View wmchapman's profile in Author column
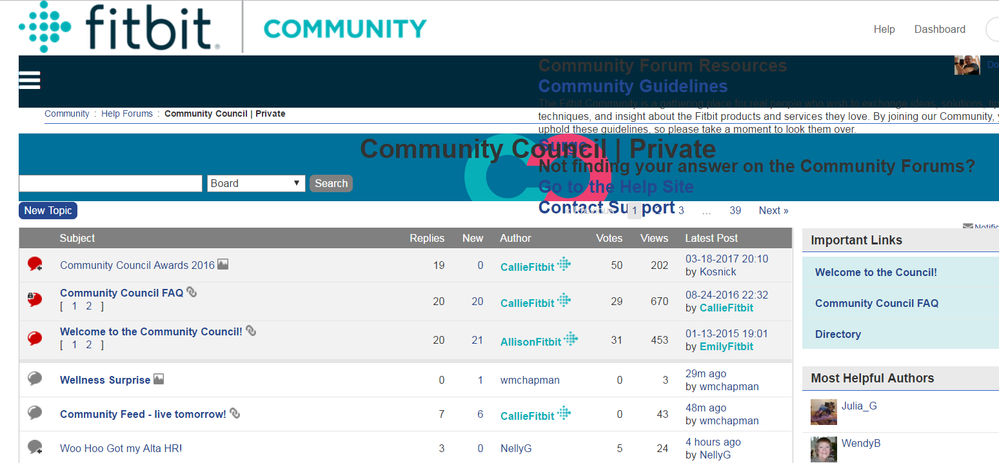999x463 pixels. (530, 380)
